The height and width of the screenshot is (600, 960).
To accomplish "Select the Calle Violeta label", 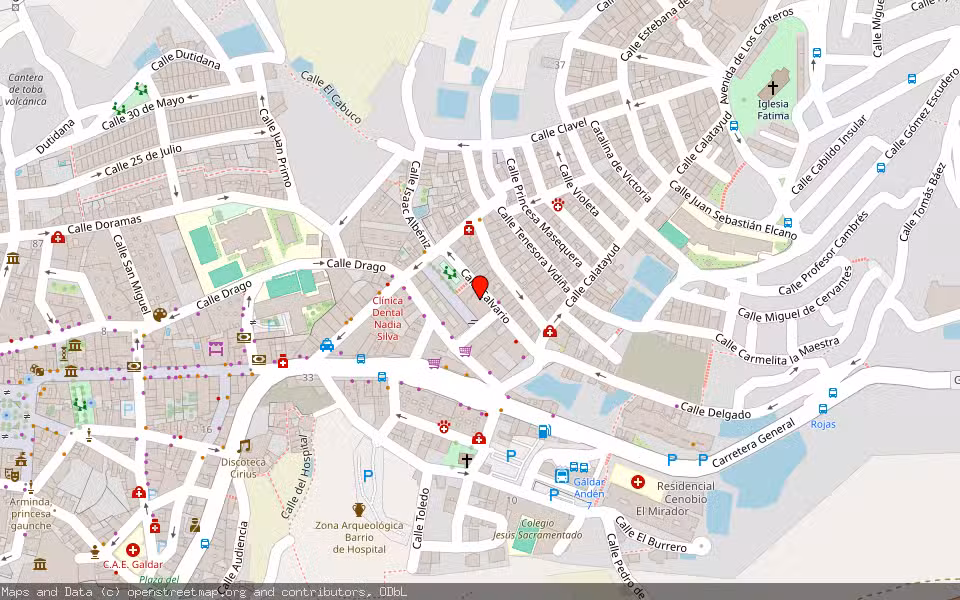I will (x=579, y=190).
